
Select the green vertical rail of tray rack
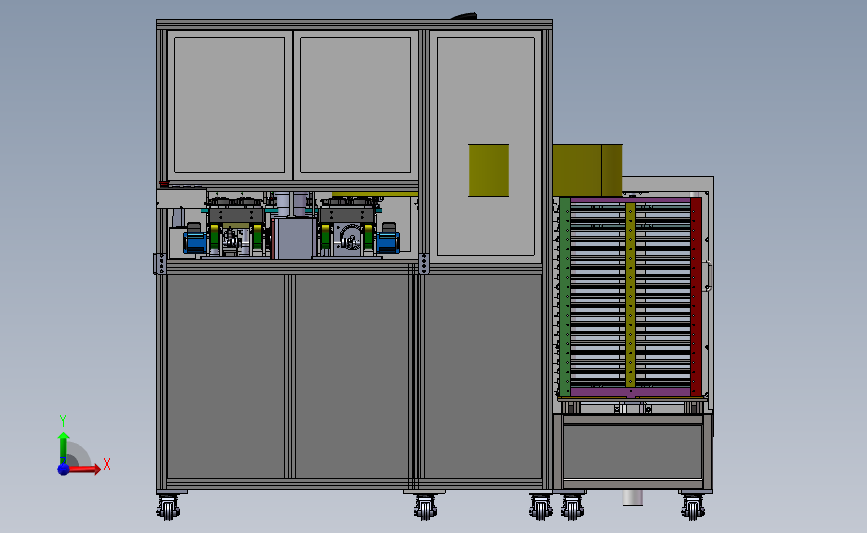[565, 297]
